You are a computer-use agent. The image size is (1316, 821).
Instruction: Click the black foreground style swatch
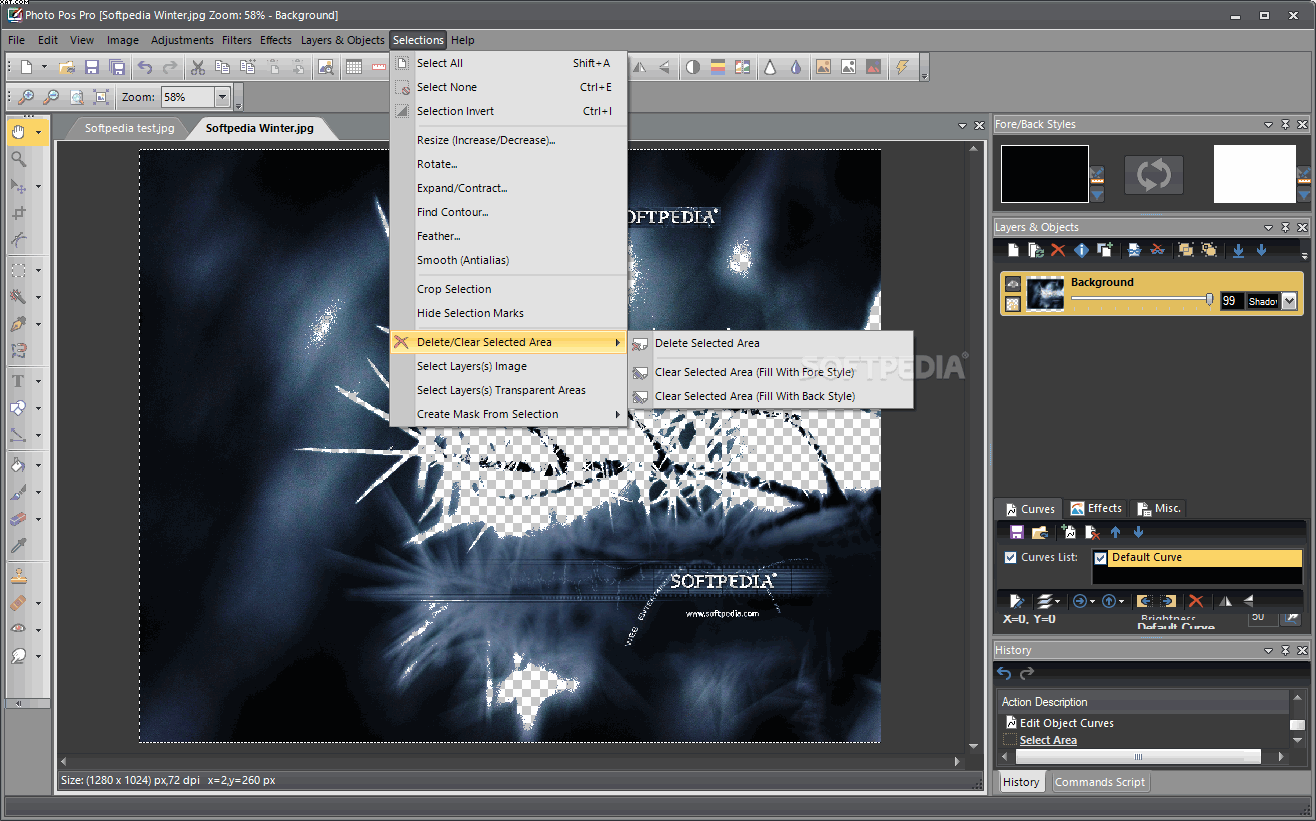click(x=1045, y=174)
